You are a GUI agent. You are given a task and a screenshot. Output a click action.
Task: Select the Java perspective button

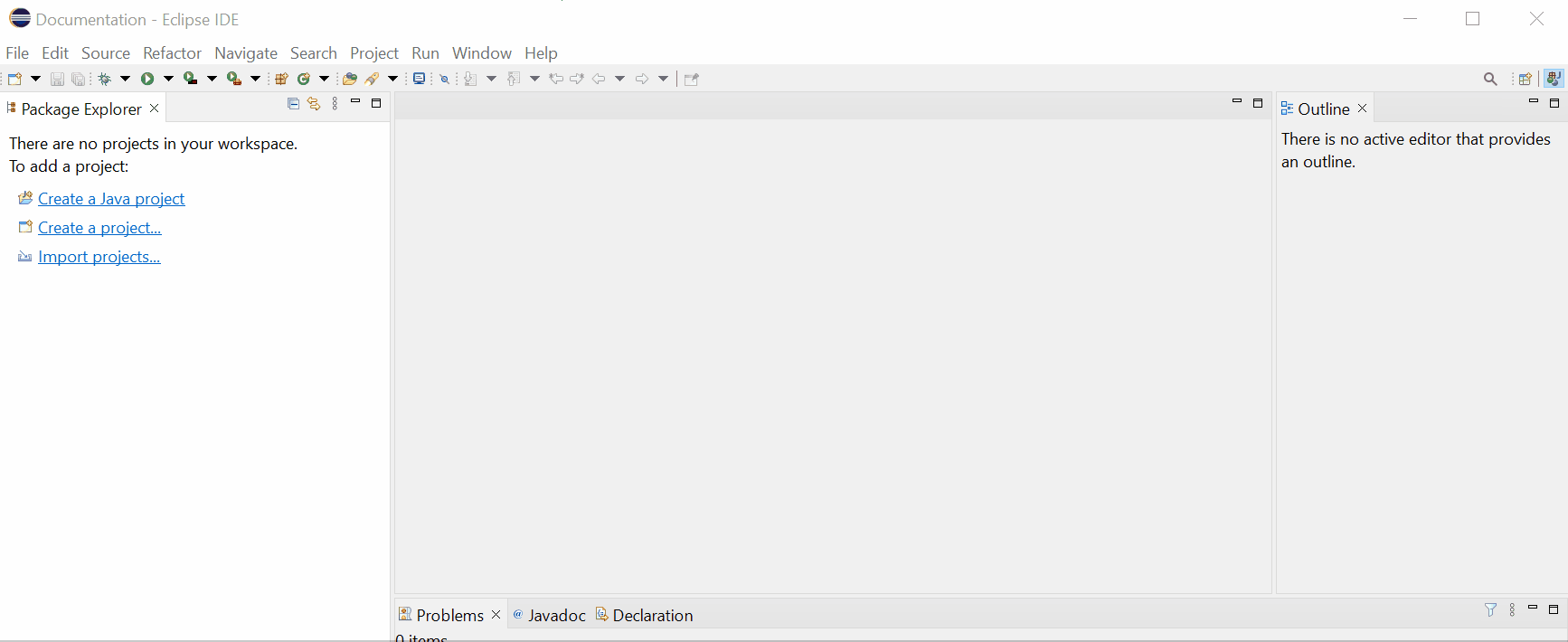point(1554,79)
